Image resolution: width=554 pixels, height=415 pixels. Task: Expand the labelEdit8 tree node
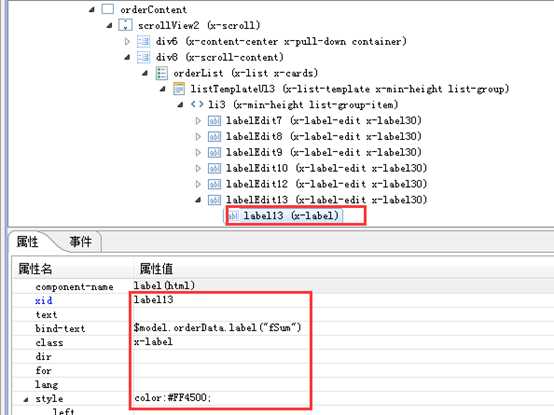198,136
